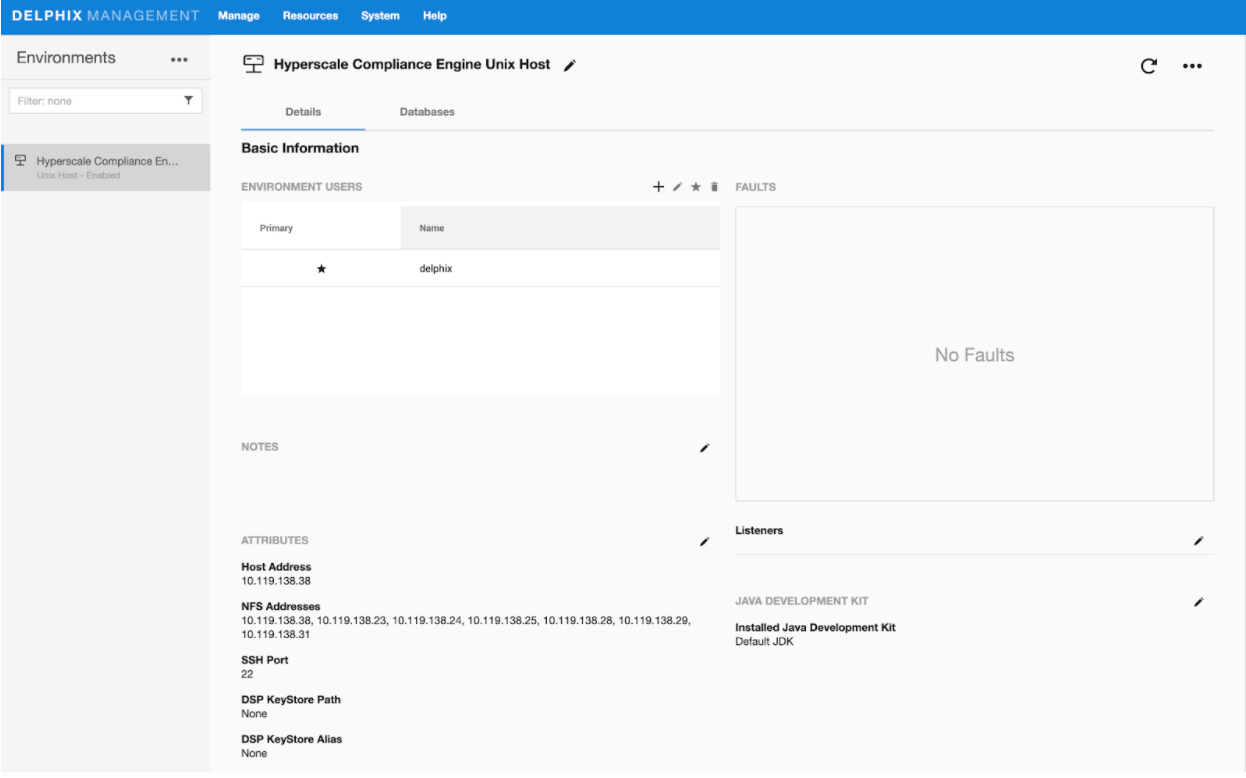This screenshot has width=1246, height=778.
Task: Toggle the primary star on the delphix row
Action: point(321,269)
